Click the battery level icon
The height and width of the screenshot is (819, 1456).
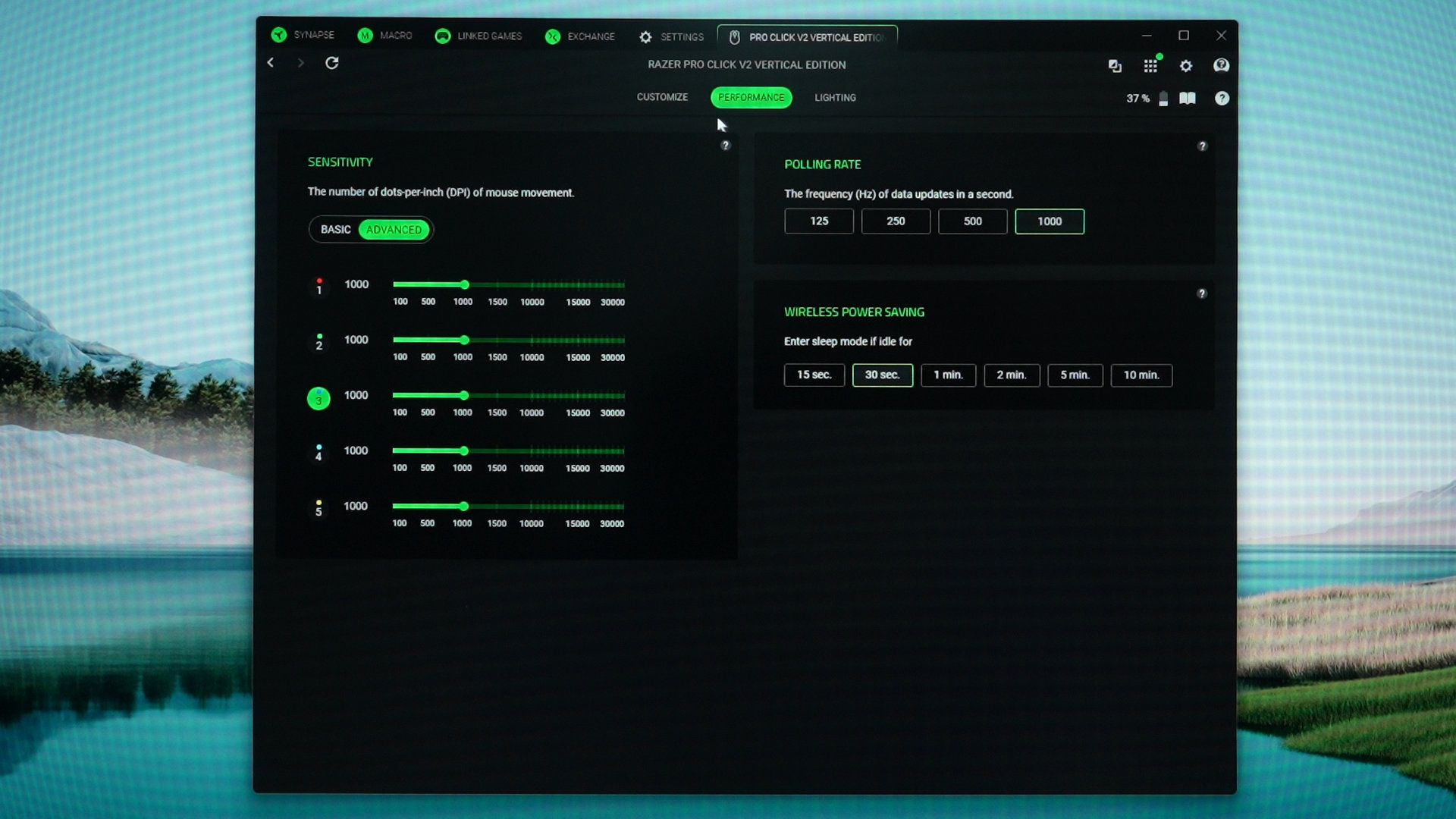click(x=1163, y=99)
